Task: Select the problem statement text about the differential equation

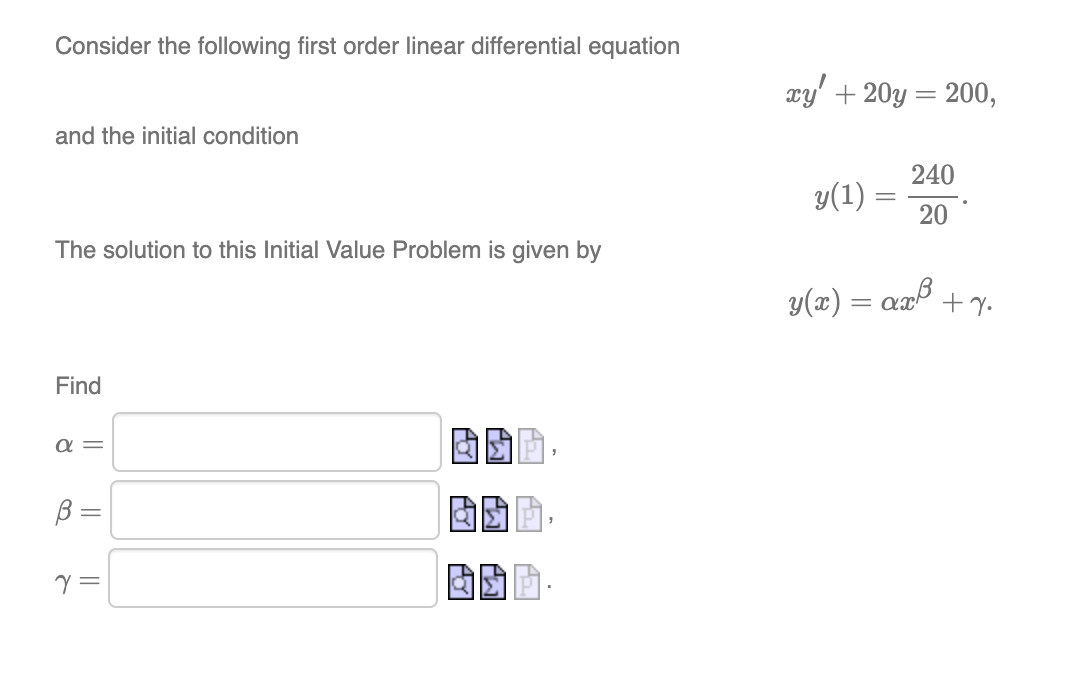Action: pyautogui.click(x=367, y=46)
